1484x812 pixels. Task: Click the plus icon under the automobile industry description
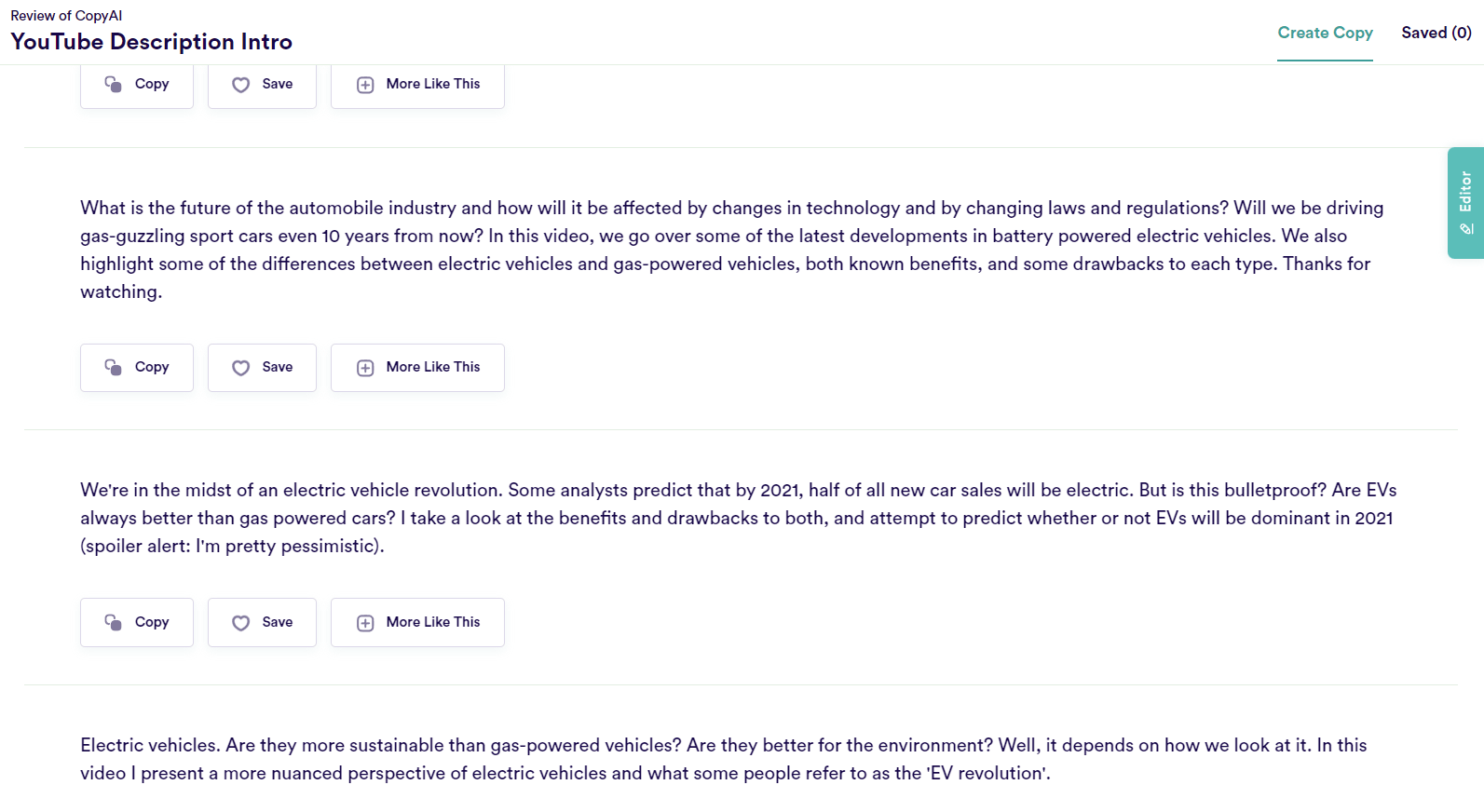coord(365,368)
